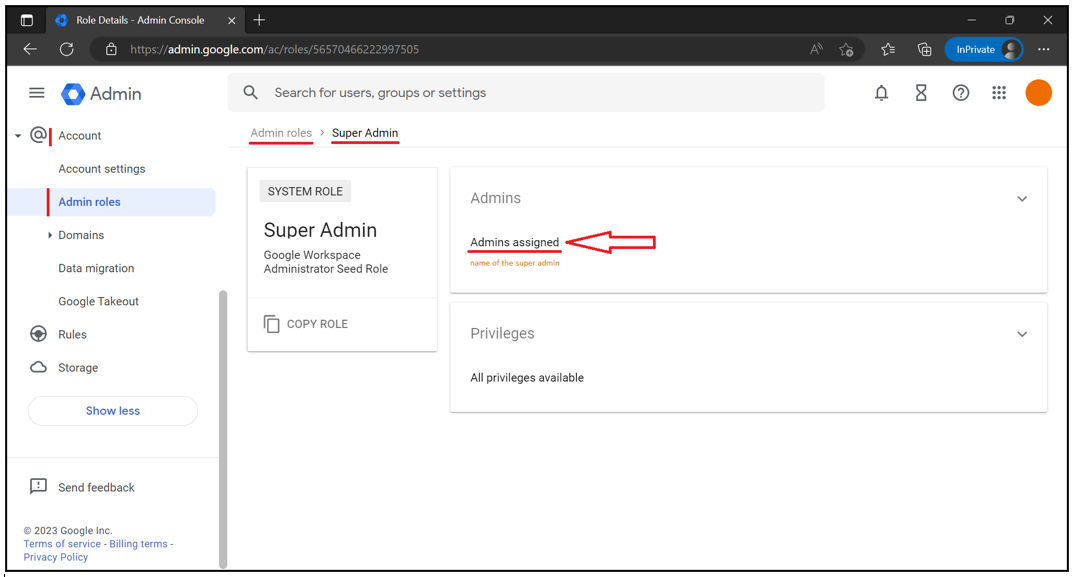
Task: Open Privacy Policy link
Action: 56,557
